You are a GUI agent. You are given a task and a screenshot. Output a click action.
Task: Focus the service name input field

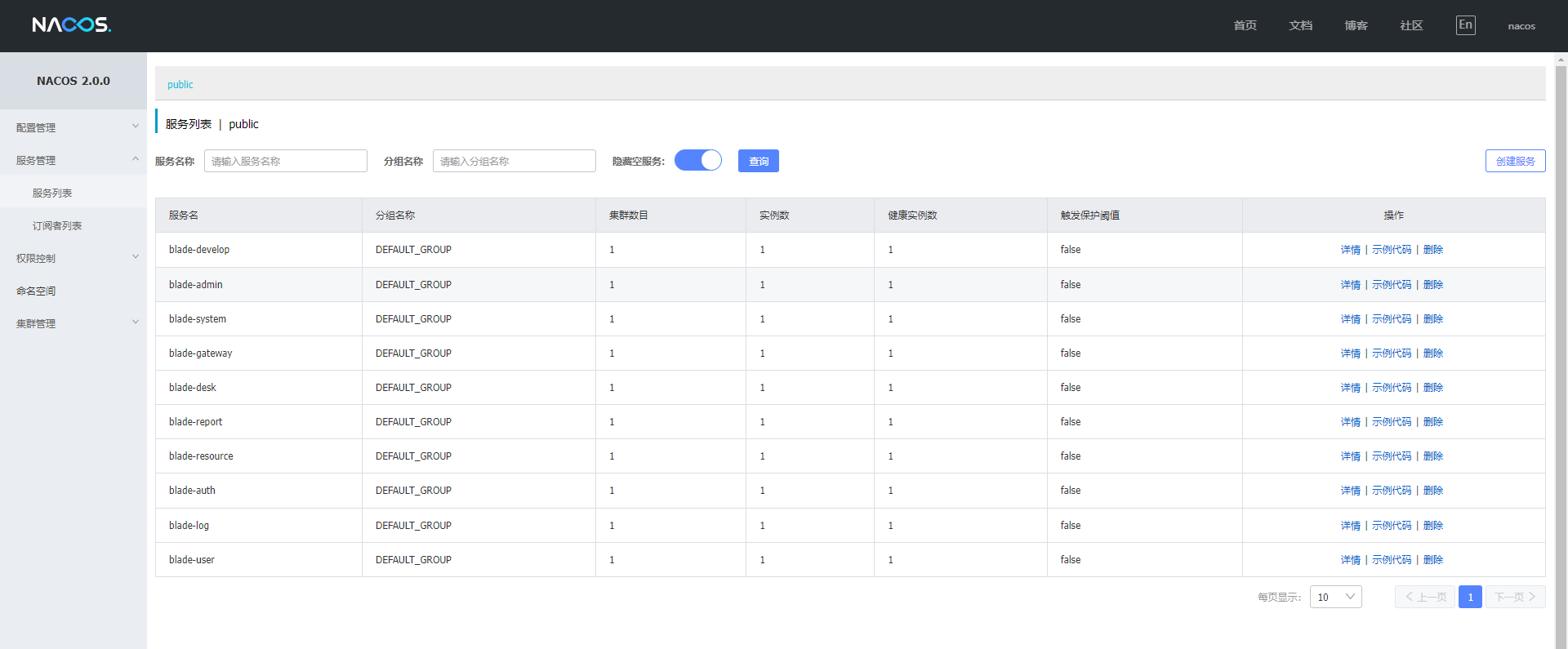pos(286,161)
